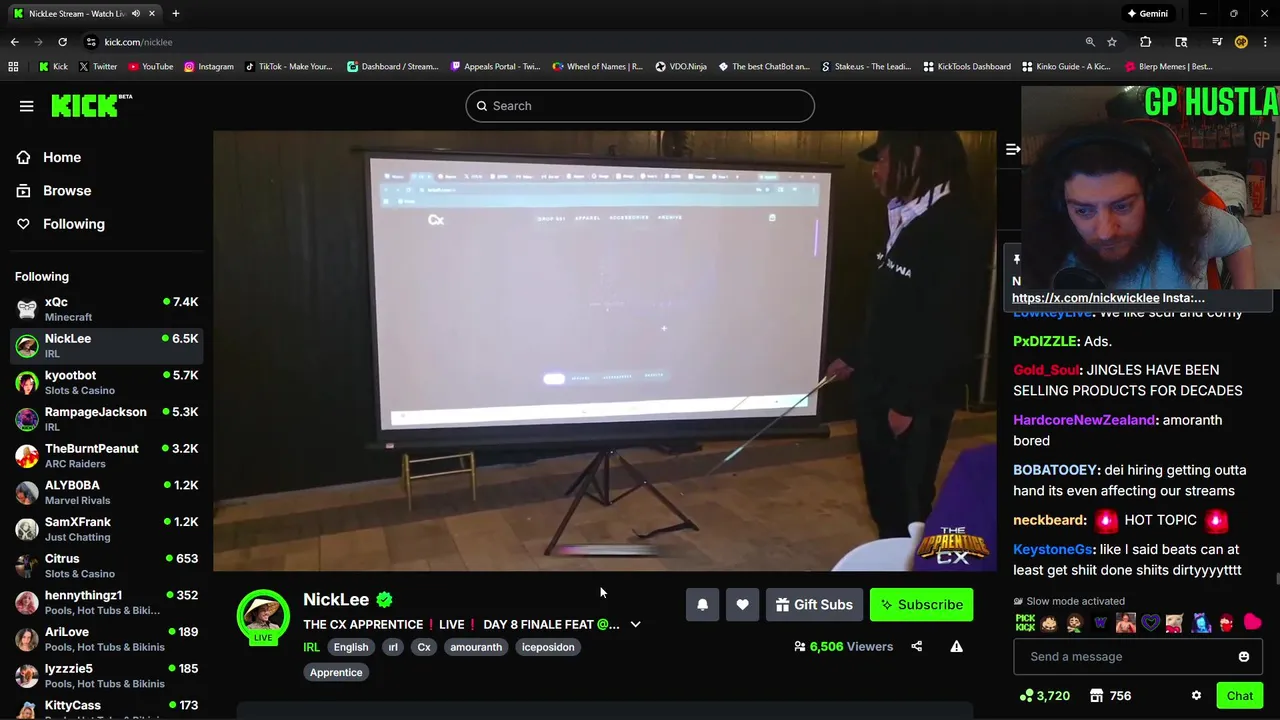1280x720 pixels.
Task: Open Browse in sidebar
Action: [x=54, y=190]
